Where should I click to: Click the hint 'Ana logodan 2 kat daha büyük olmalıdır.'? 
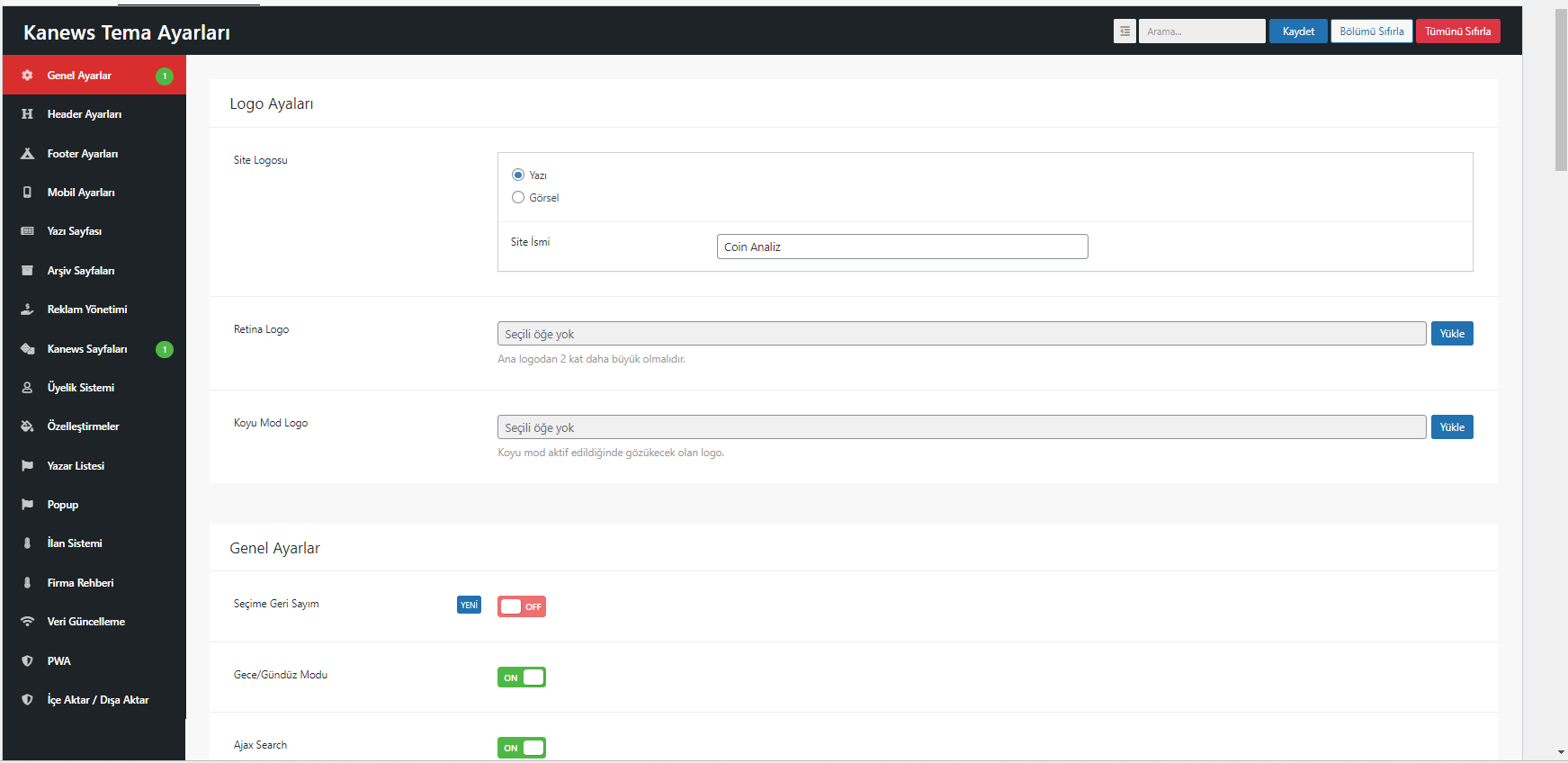click(x=591, y=359)
